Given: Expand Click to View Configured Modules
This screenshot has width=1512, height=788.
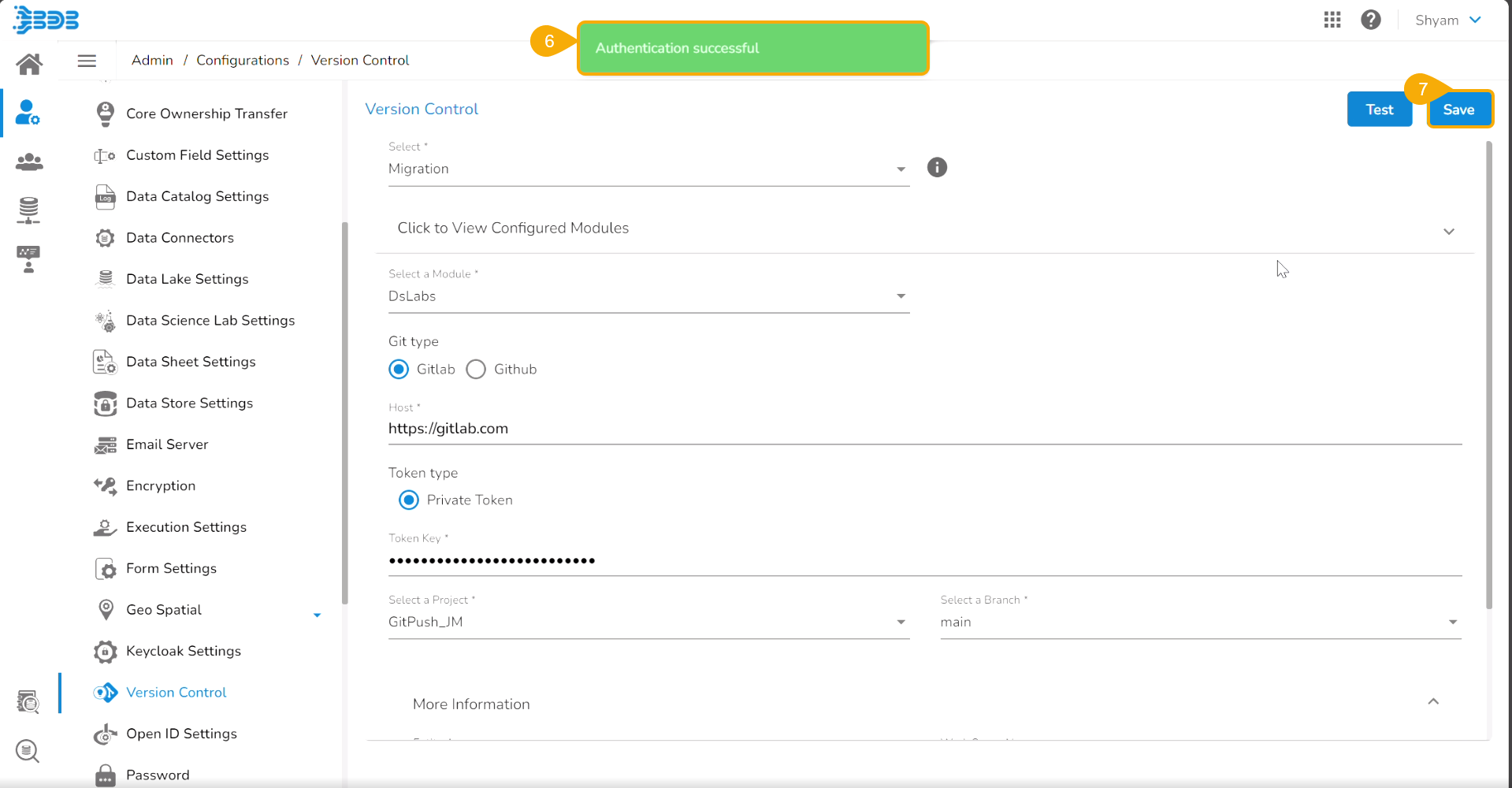Looking at the screenshot, I should (924, 229).
